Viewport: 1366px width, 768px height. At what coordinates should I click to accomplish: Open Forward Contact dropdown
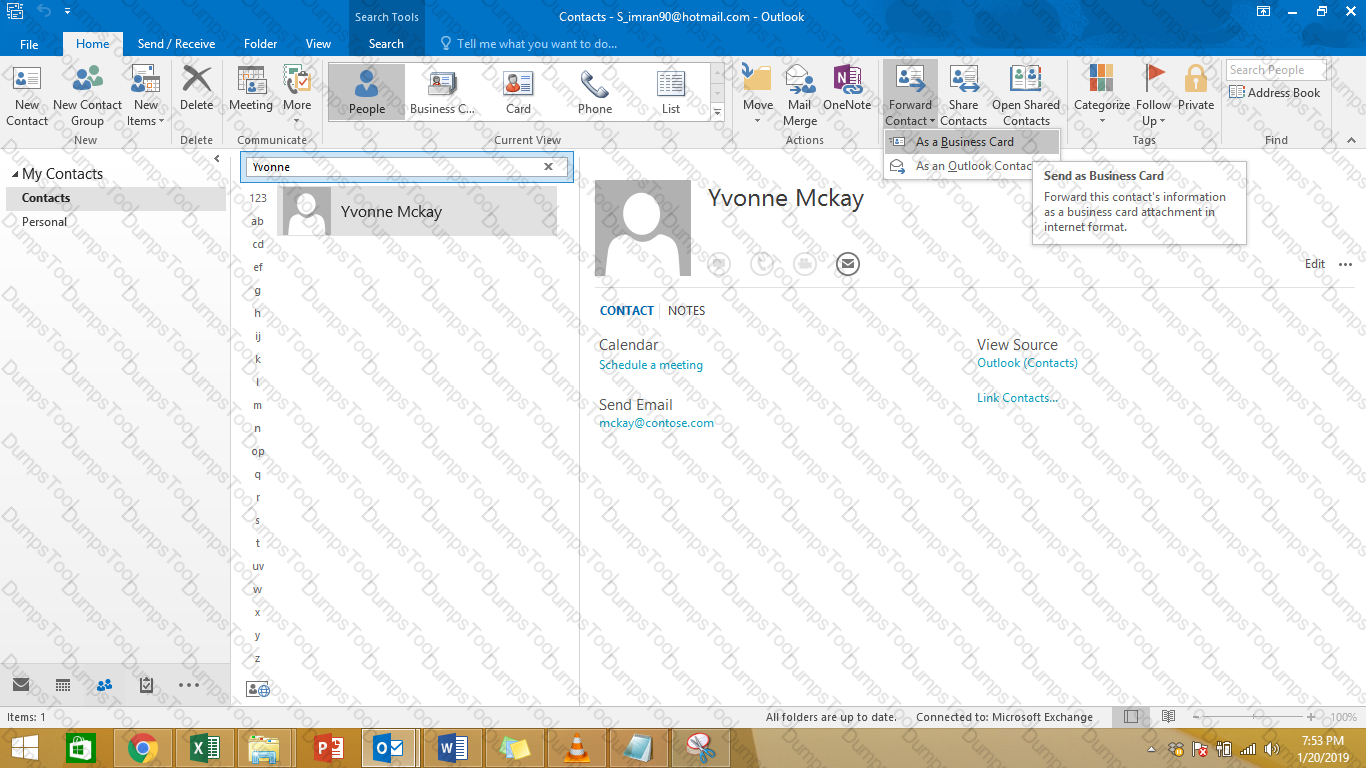pos(910,96)
